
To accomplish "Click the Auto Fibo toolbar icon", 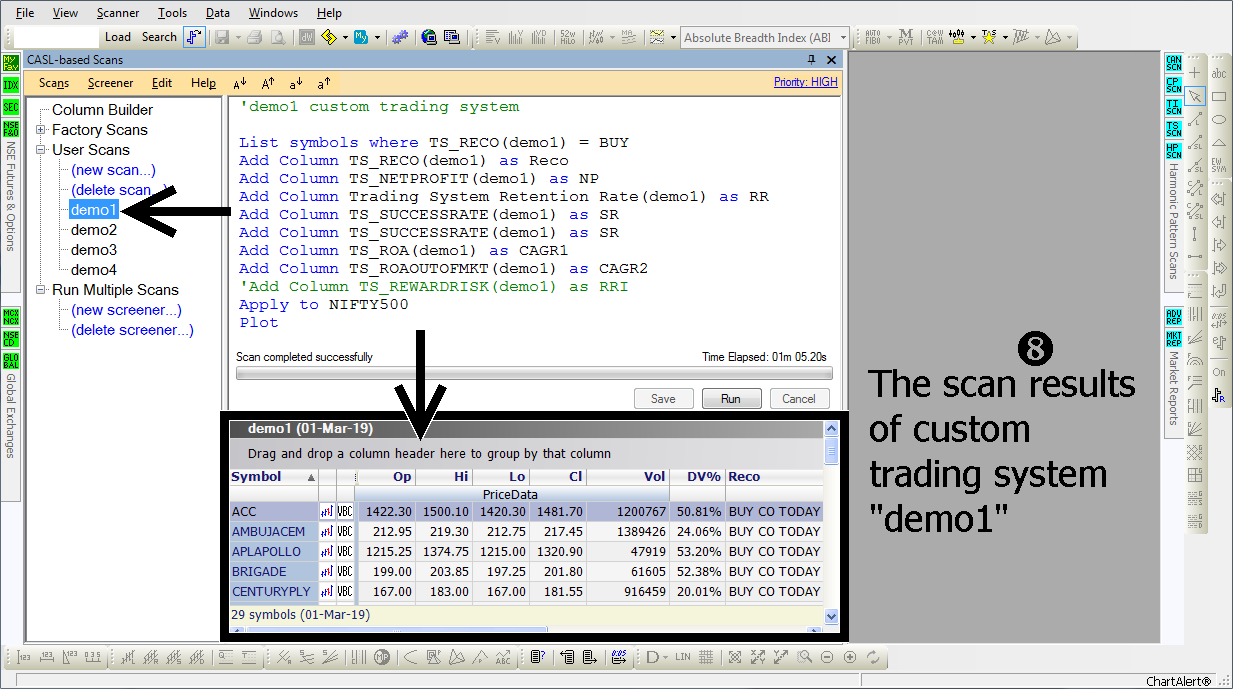I will [x=872, y=37].
